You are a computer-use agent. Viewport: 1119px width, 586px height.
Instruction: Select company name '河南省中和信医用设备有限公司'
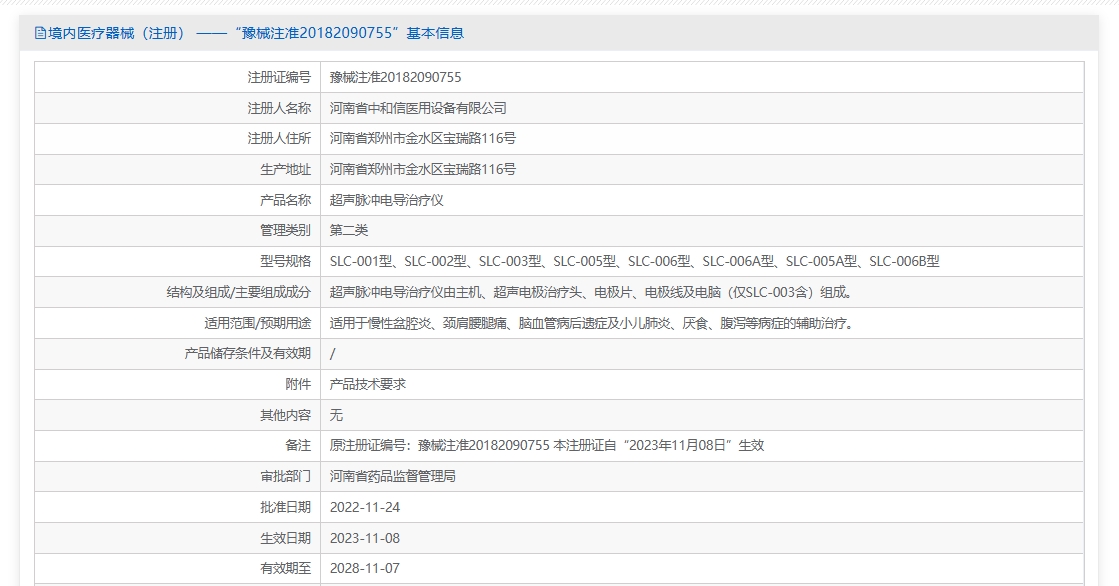coord(417,108)
